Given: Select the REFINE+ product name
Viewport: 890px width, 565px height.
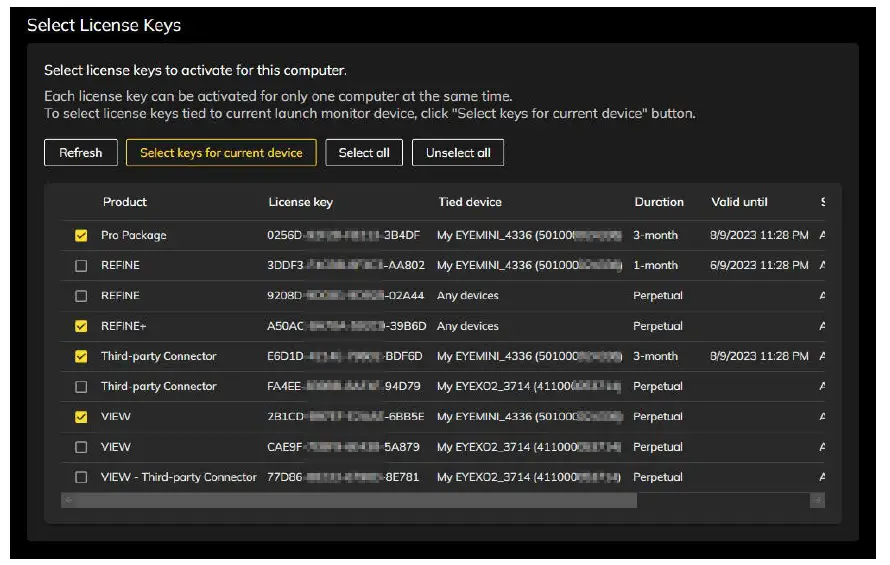Looking at the screenshot, I should tap(123, 326).
